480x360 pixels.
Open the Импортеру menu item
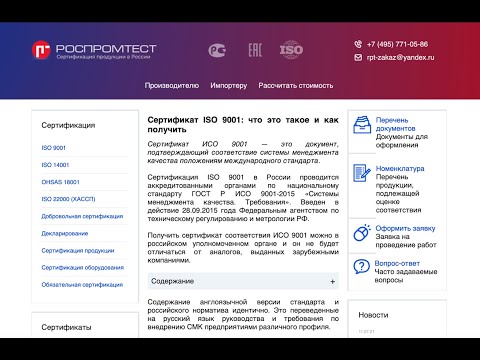click(x=229, y=86)
